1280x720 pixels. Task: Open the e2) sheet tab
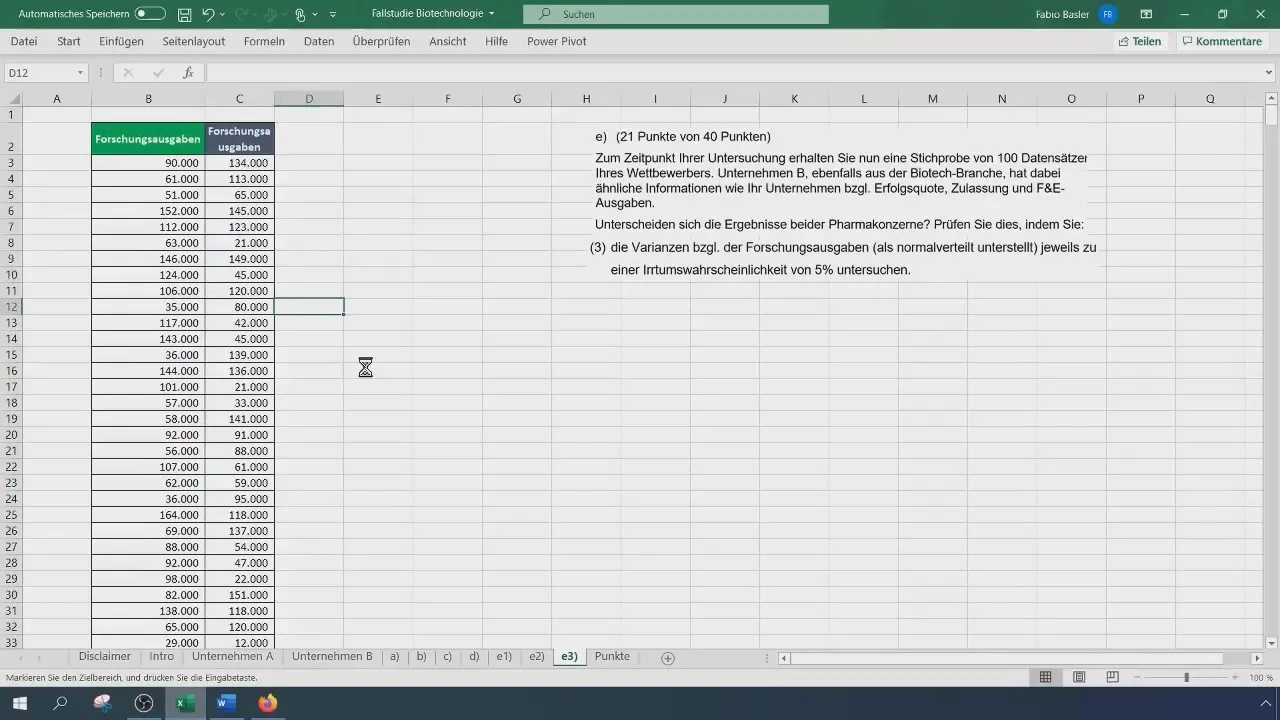tap(537, 657)
